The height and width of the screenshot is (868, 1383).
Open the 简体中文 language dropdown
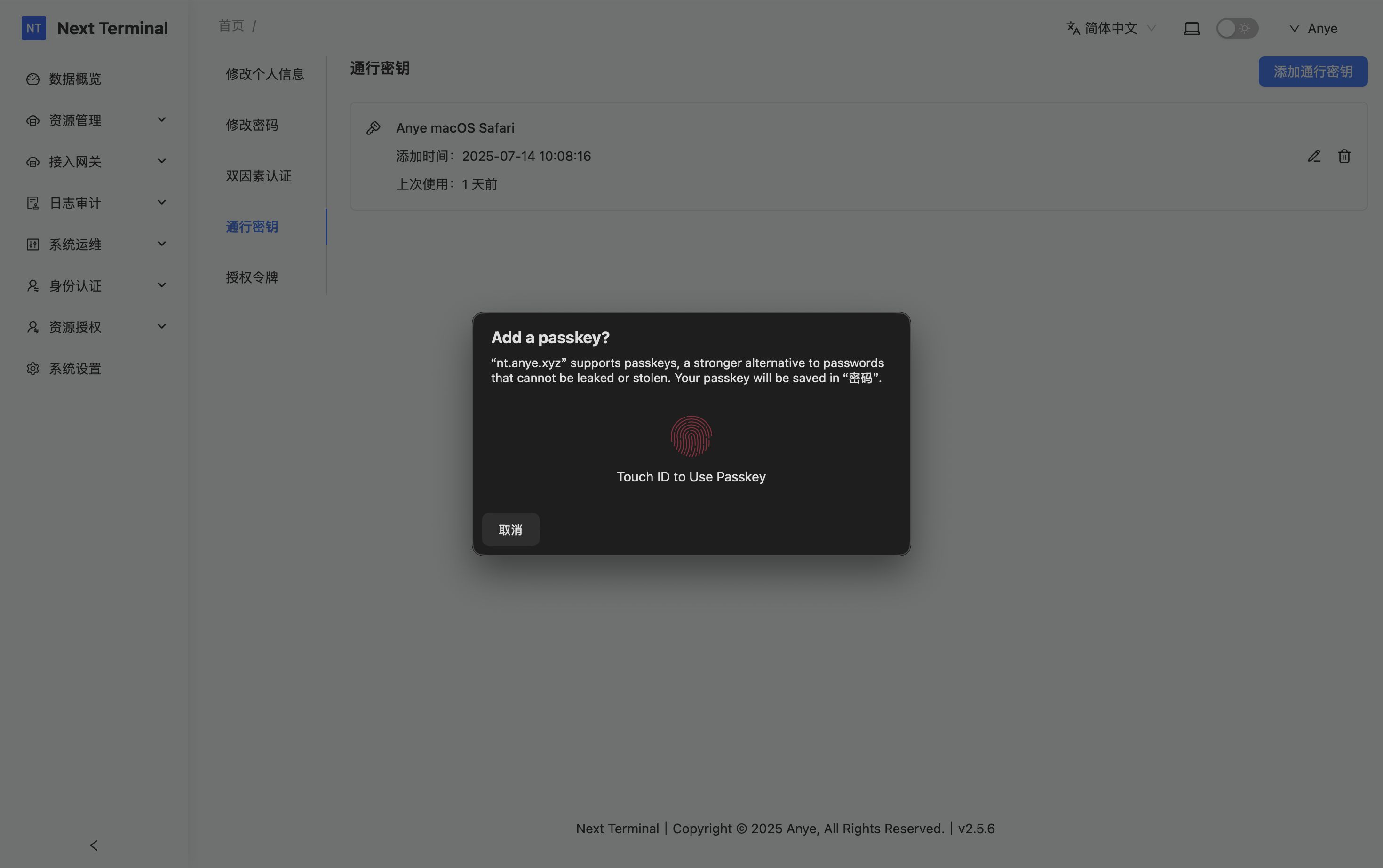[1111, 28]
